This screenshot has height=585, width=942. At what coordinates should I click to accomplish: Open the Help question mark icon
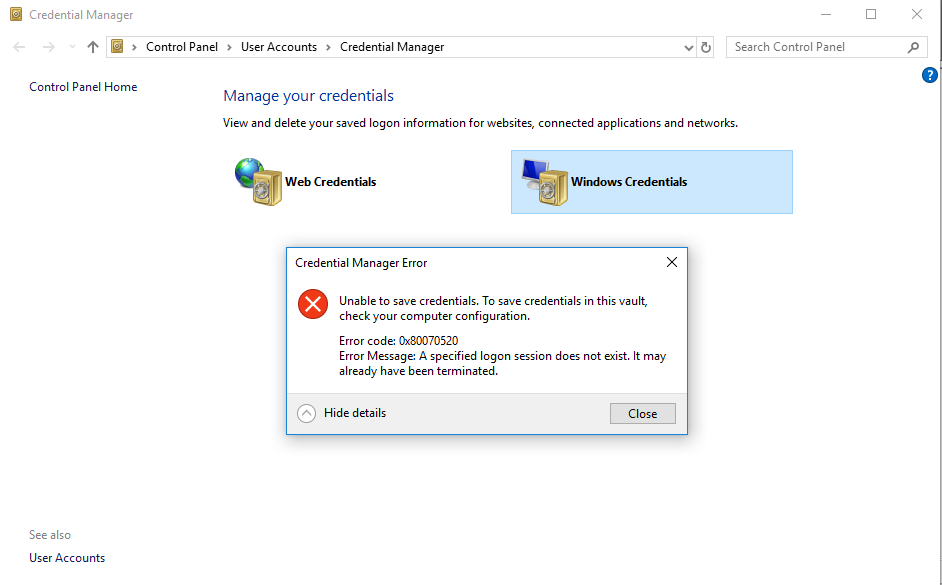pyautogui.click(x=929, y=74)
